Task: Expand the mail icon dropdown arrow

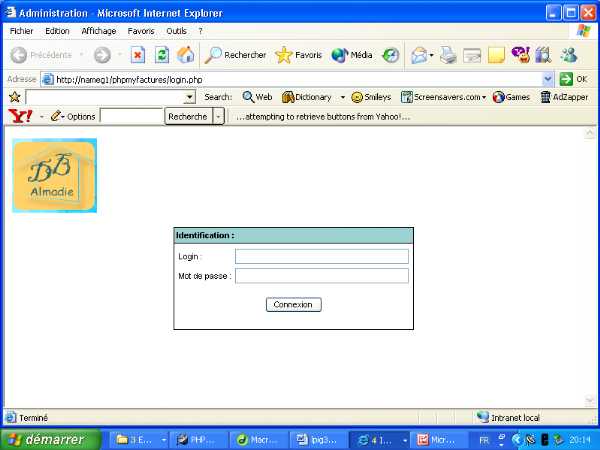Action: [432, 55]
